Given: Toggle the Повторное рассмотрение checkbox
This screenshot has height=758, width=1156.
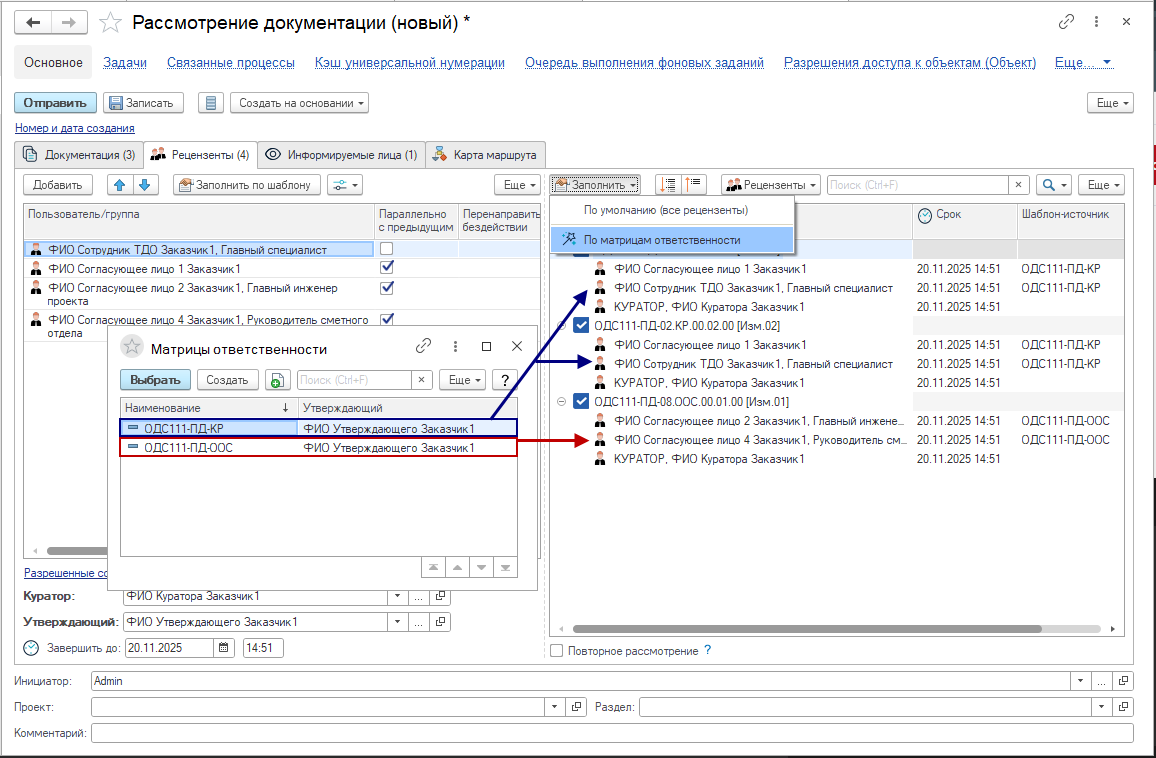Looking at the screenshot, I should pos(557,651).
